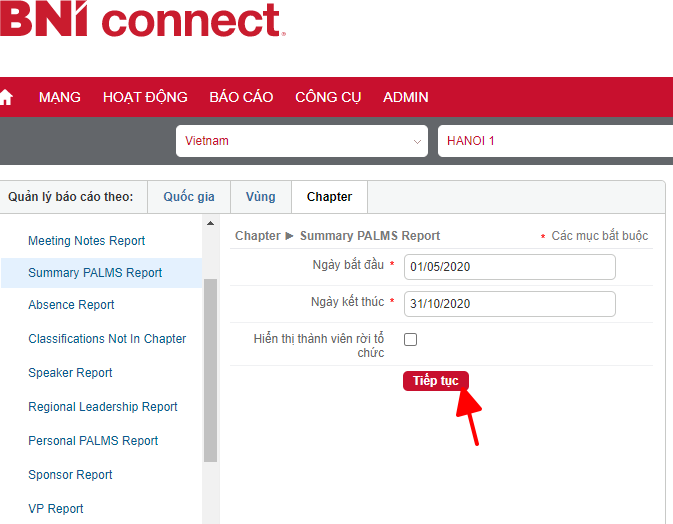Image resolution: width=673 pixels, height=524 pixels.
Task: Open Regional Leadership Report
Action: click(103, 406)
